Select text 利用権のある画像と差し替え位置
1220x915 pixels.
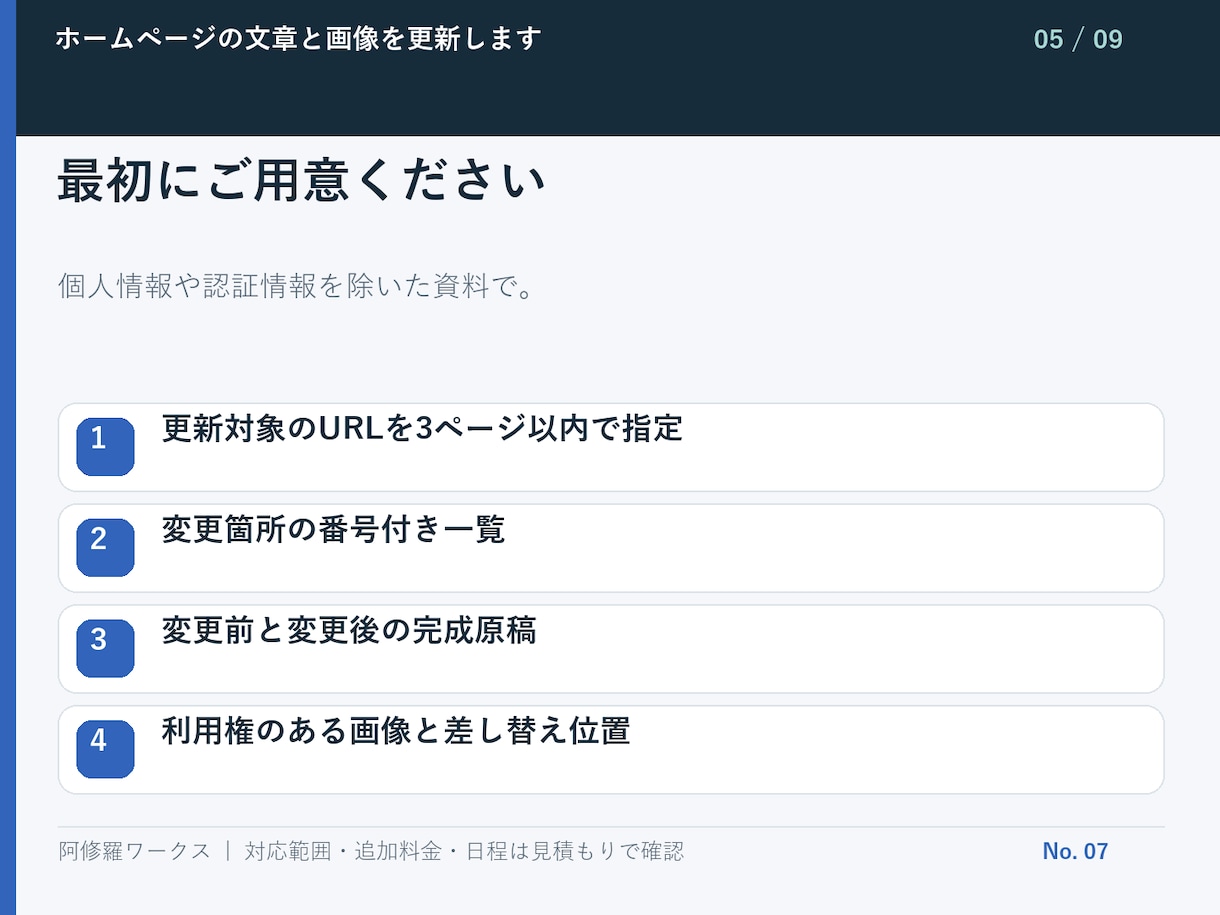coord(396,732)
